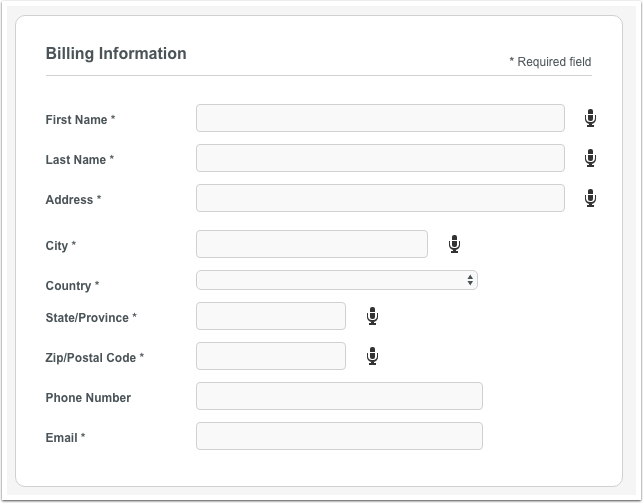Image resolution: width=643 pixels, height=503 pixels.
Task: Start dictation for the City field
Action: (x=454, y=244)
